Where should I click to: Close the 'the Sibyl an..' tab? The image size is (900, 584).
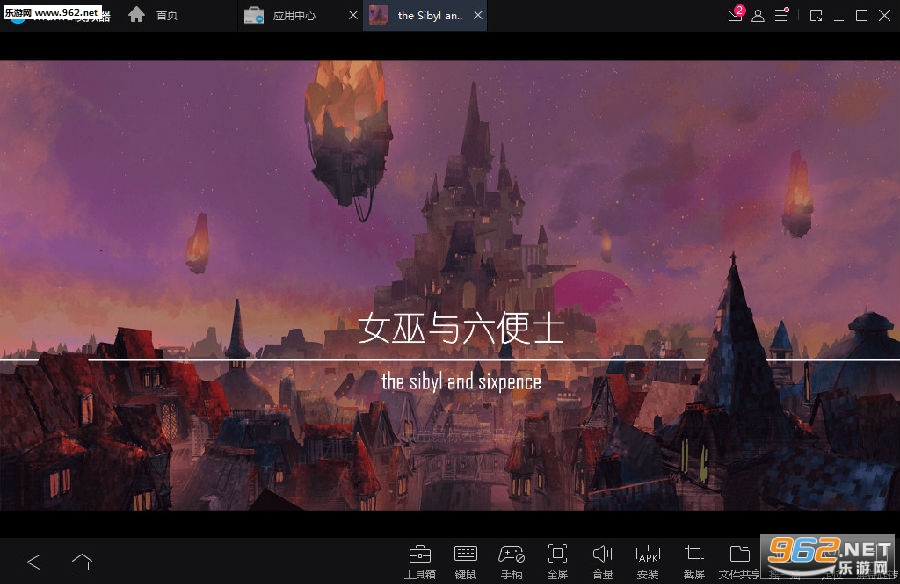pyautogui.click(x=478, y=16)
